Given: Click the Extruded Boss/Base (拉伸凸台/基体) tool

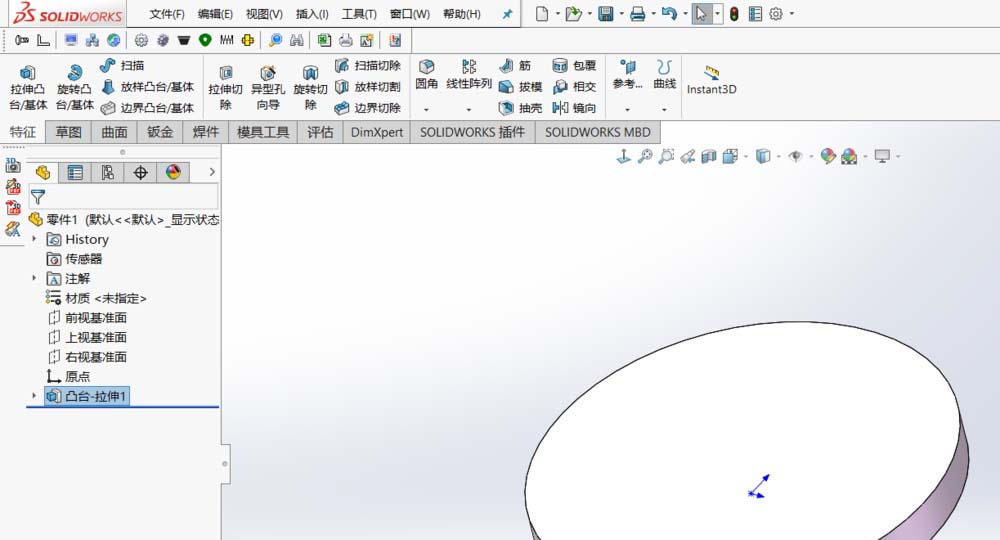Looking at the screenshot, I should 28,88.
